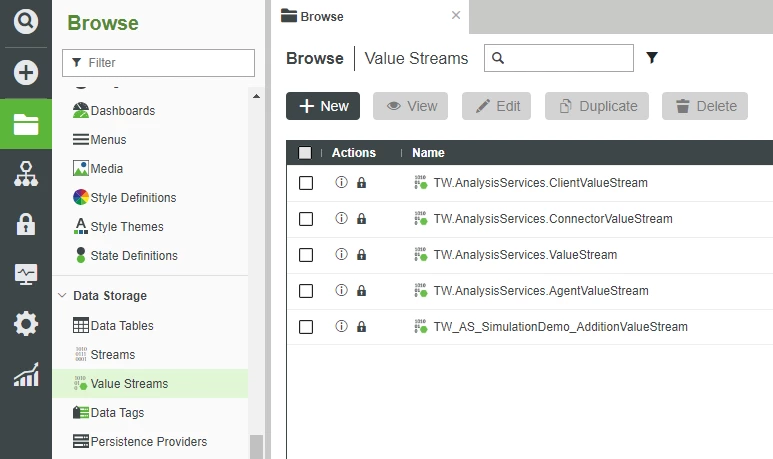Open the TW.AnalysisServices.ValueStream name link

coord(525,255)
